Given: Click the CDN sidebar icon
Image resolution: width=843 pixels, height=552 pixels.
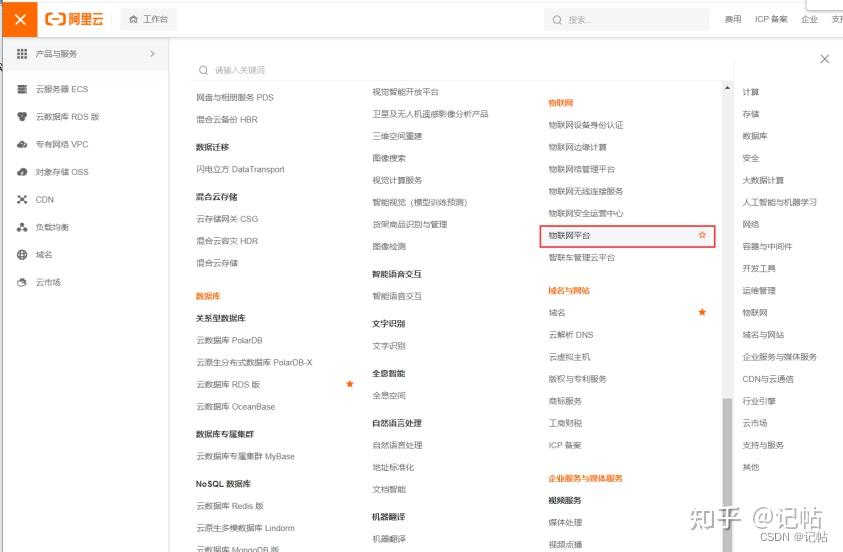Looking at the screenshot, I should (x=22, y=199).
